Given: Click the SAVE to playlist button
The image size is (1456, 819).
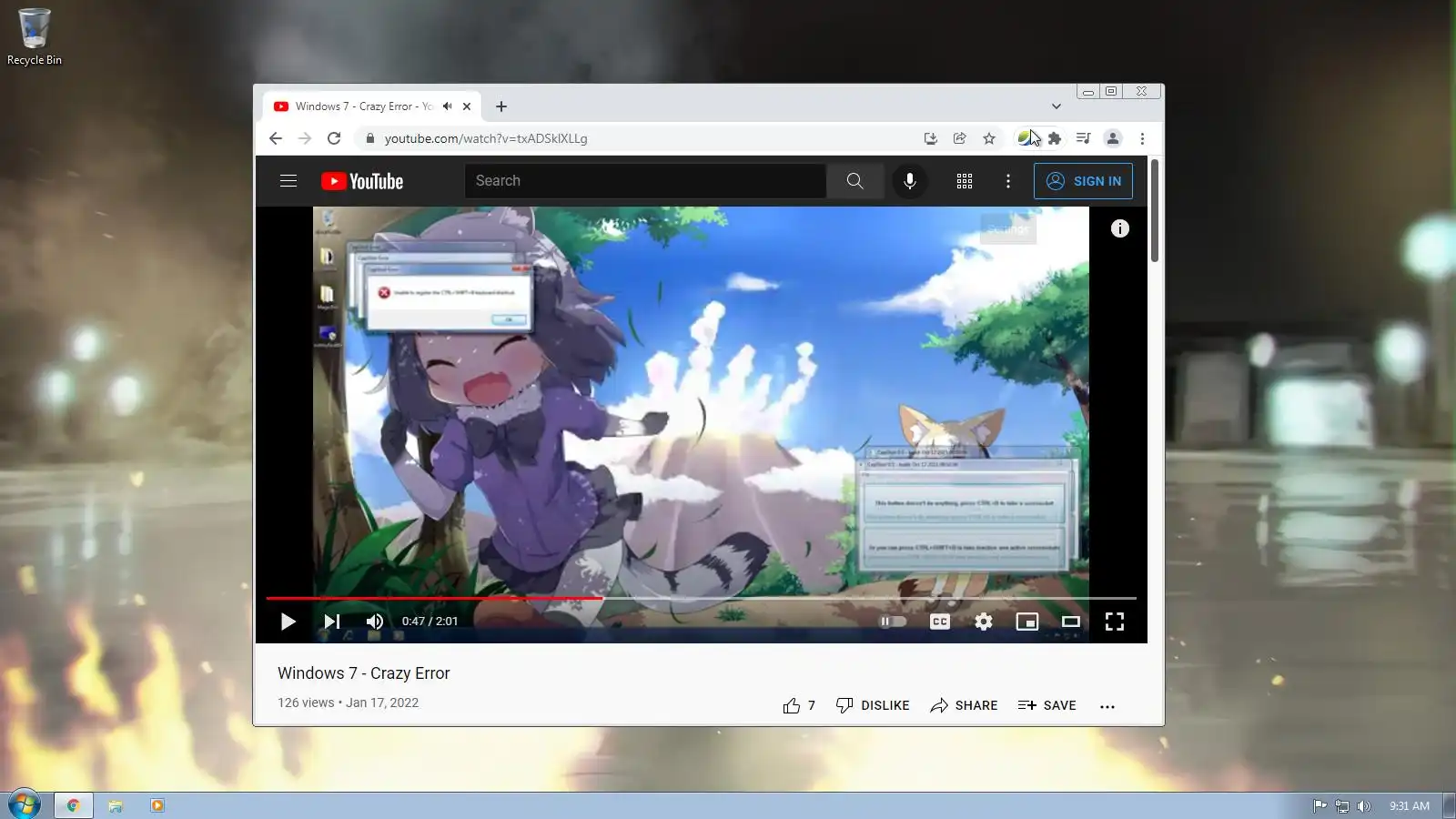Looking at the screenshot, I should click(x=1046, y=705).
